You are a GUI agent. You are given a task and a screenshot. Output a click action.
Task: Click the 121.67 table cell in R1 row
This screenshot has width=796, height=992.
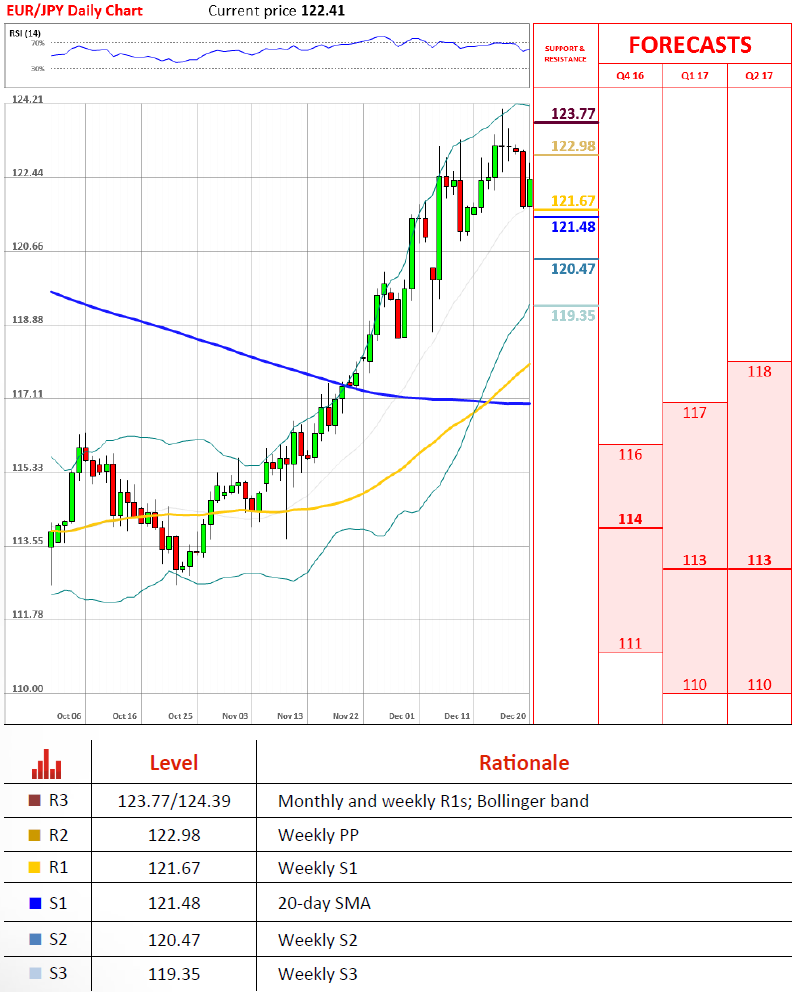pos(174,869)
